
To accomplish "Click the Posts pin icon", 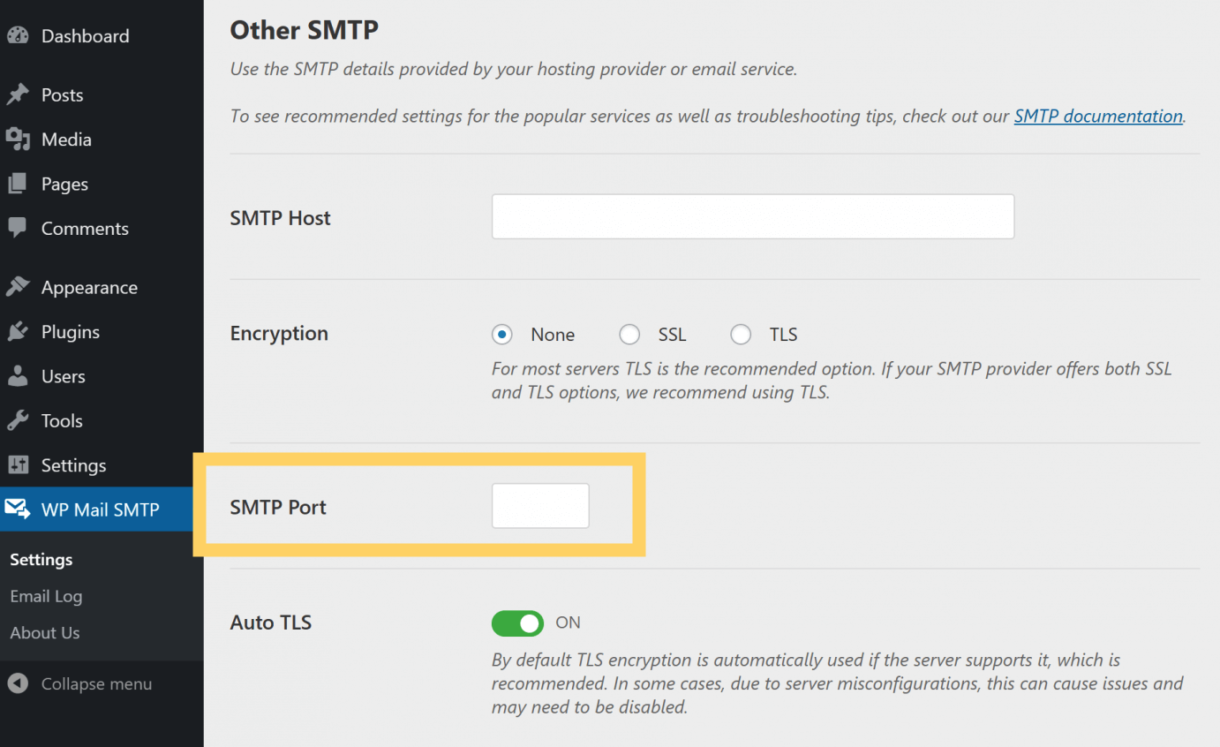I will (20, 94).
